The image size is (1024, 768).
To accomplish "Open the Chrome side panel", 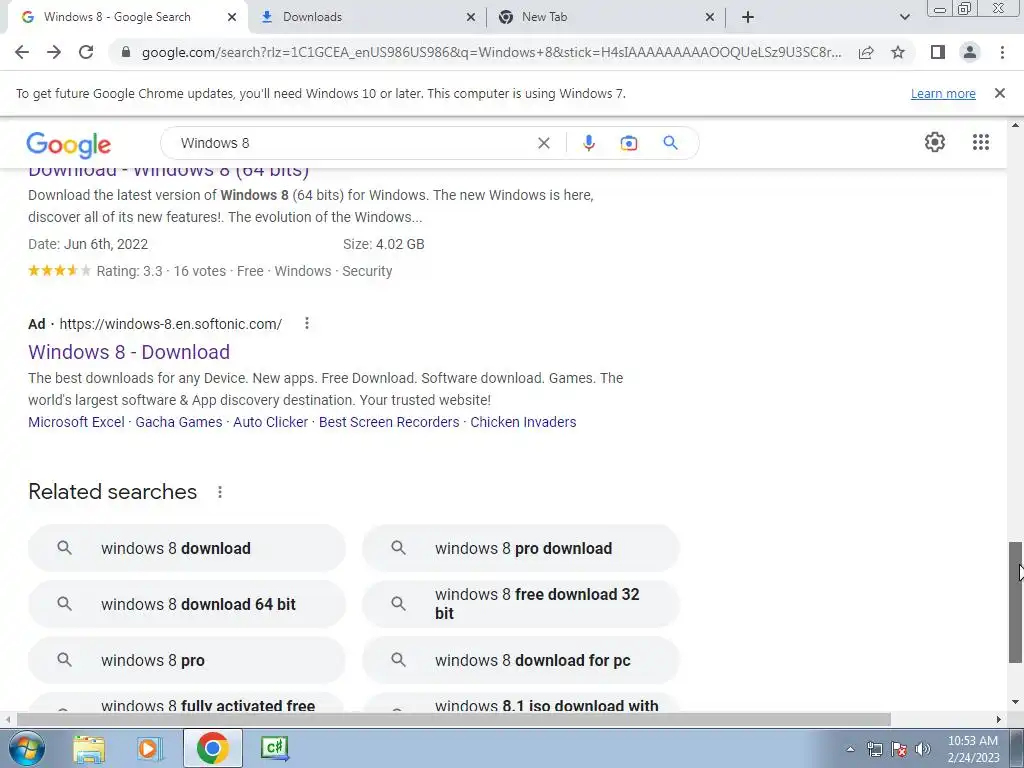I will [x=938, y=52].
